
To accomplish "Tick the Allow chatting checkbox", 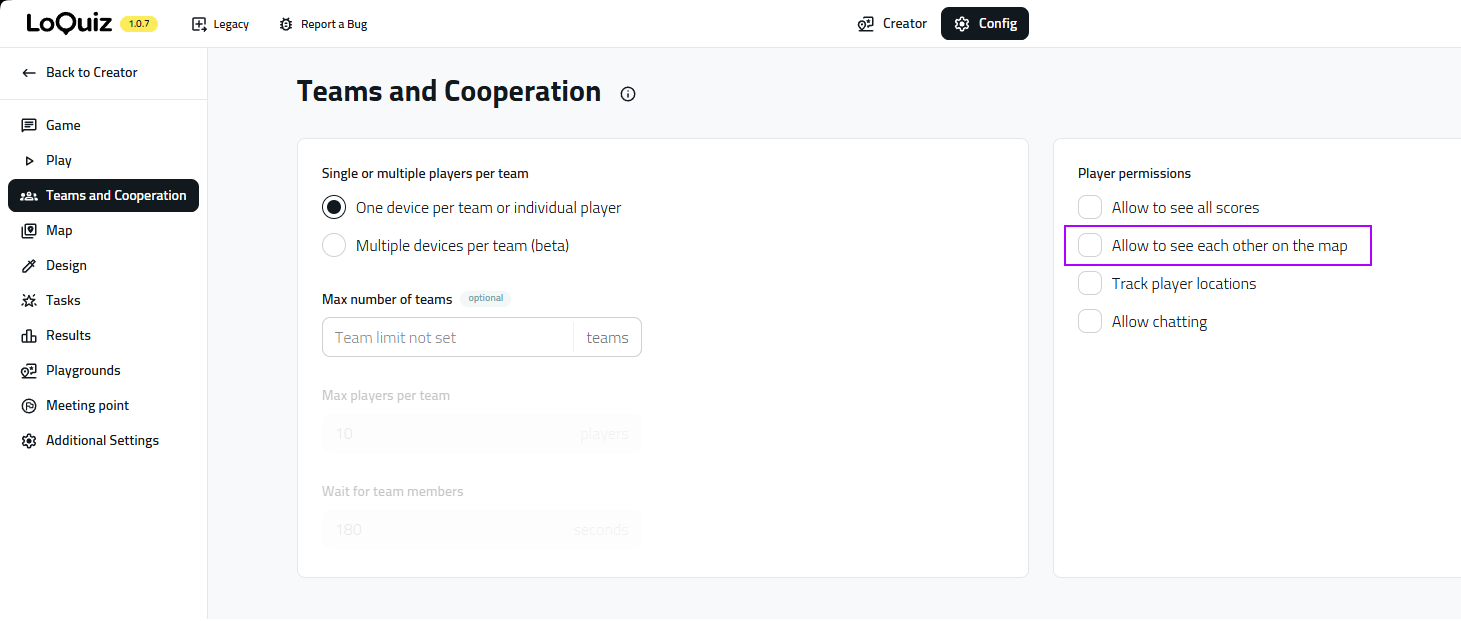I will coord(1090,322).
